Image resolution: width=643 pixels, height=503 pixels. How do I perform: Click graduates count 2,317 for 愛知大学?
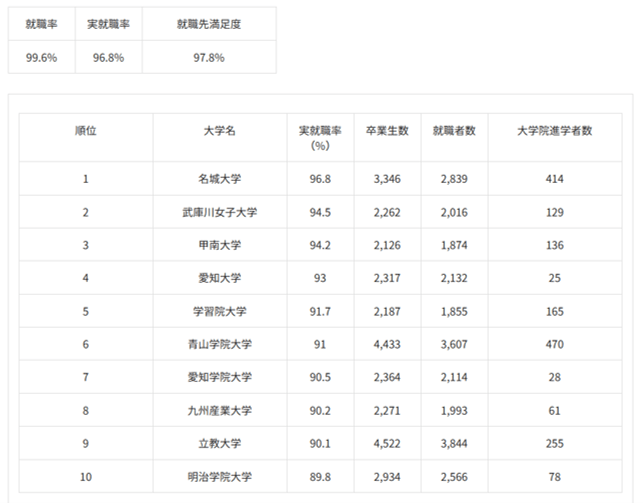[x=387, y=278]
